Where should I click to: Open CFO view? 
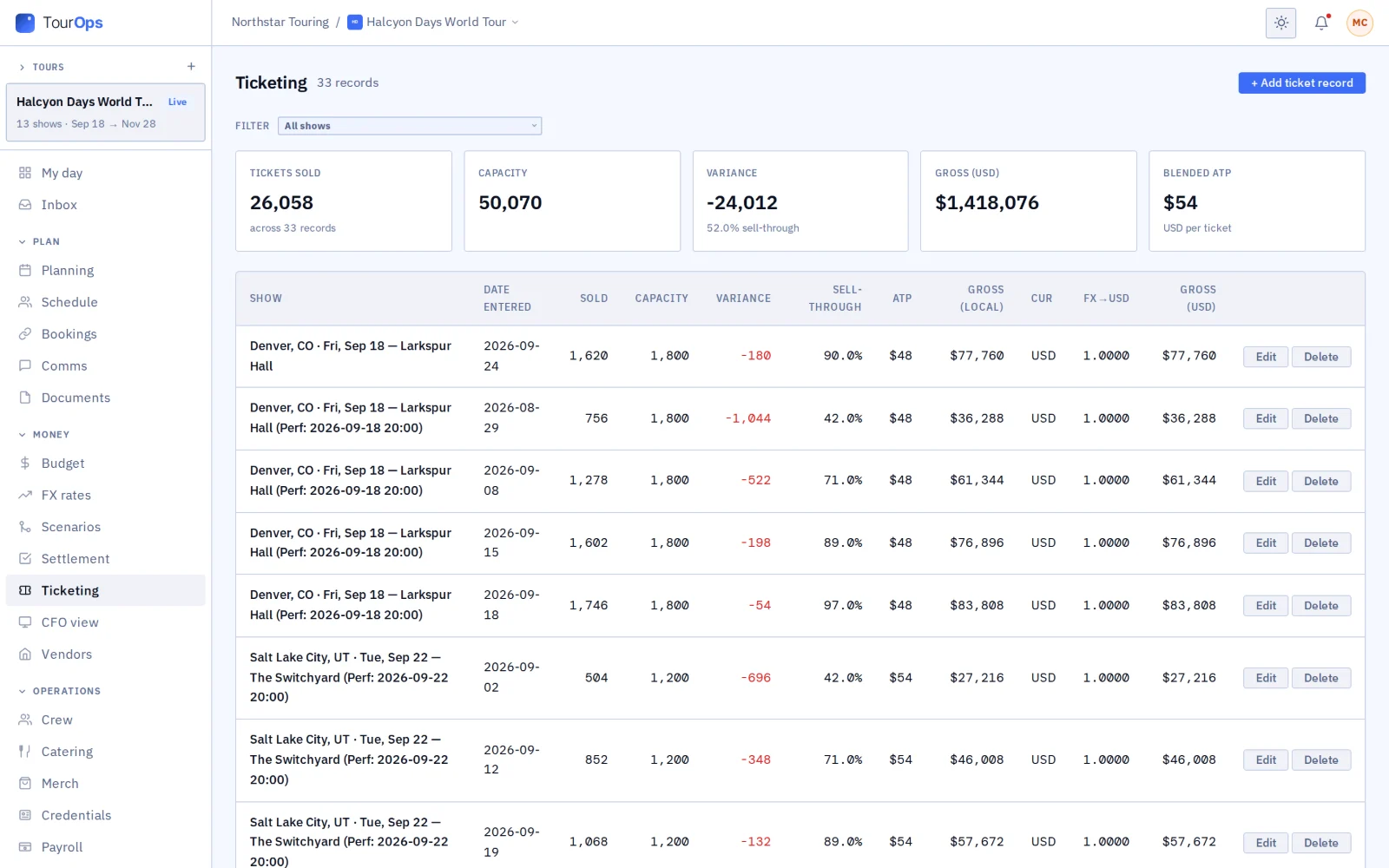pos(106,622)
